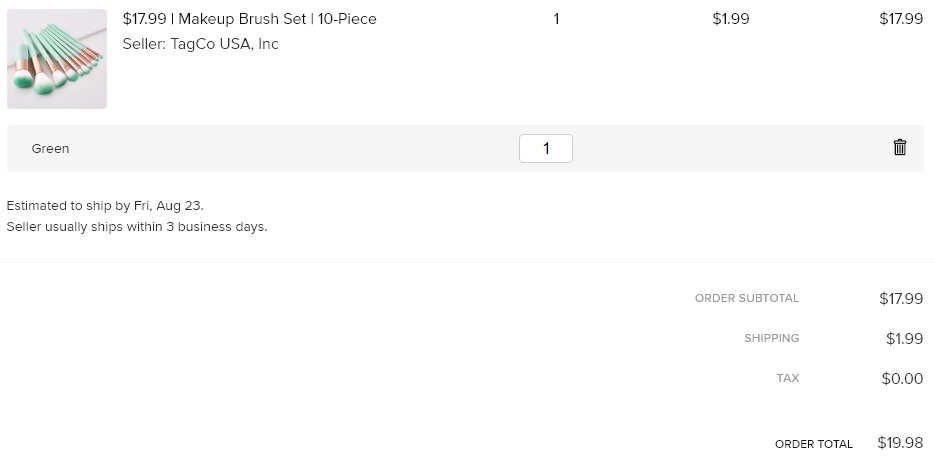Click the item quantity 1 in product row
Screen dimensions: 934x459
[x=556, y=19]
